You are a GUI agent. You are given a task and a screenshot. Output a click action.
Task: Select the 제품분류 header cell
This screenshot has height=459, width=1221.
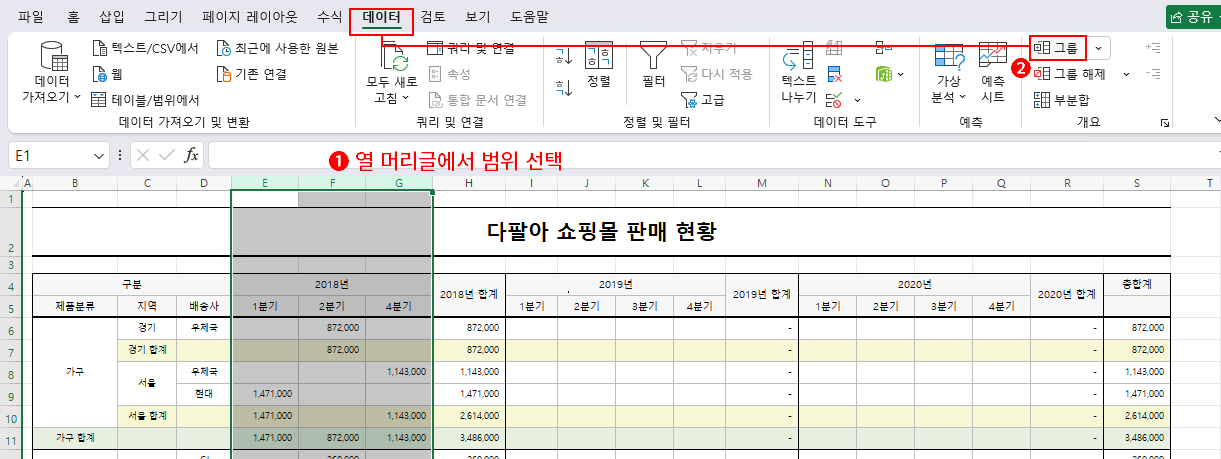75,305
